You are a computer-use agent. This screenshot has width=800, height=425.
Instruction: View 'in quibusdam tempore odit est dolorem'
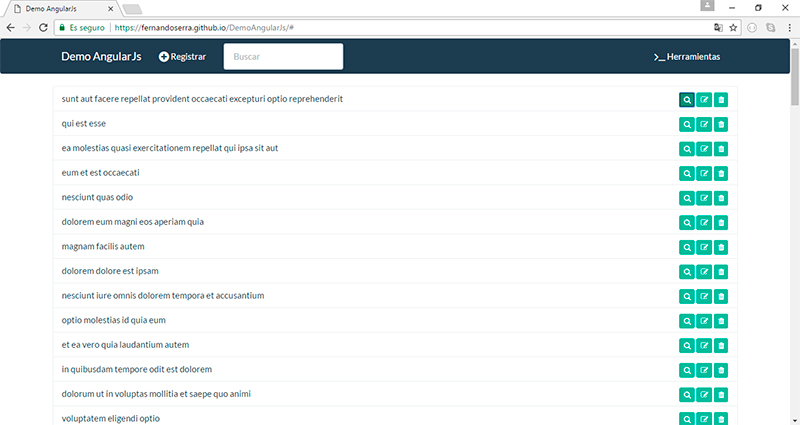(x=687, y=370)
